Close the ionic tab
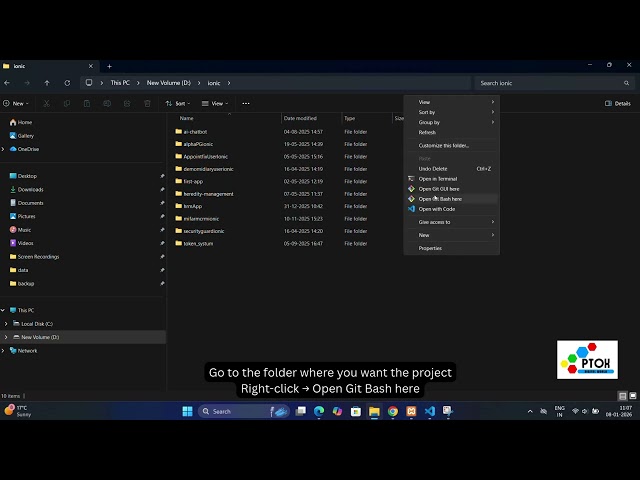This screenshot has height=480, width=640. (x=91, y=66)
